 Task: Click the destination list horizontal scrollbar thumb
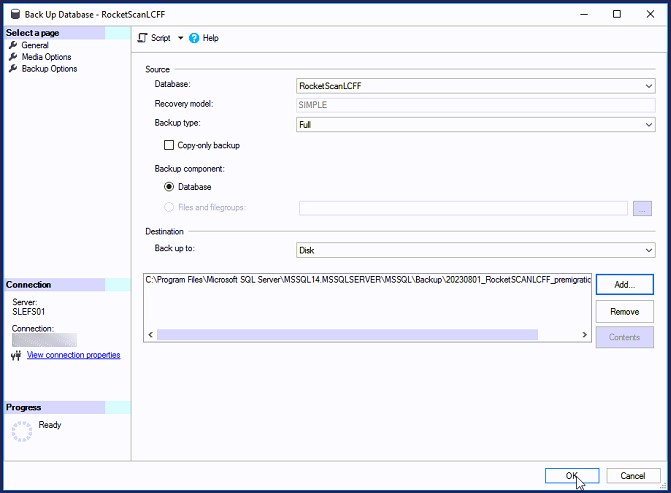(x=347, y=335)
